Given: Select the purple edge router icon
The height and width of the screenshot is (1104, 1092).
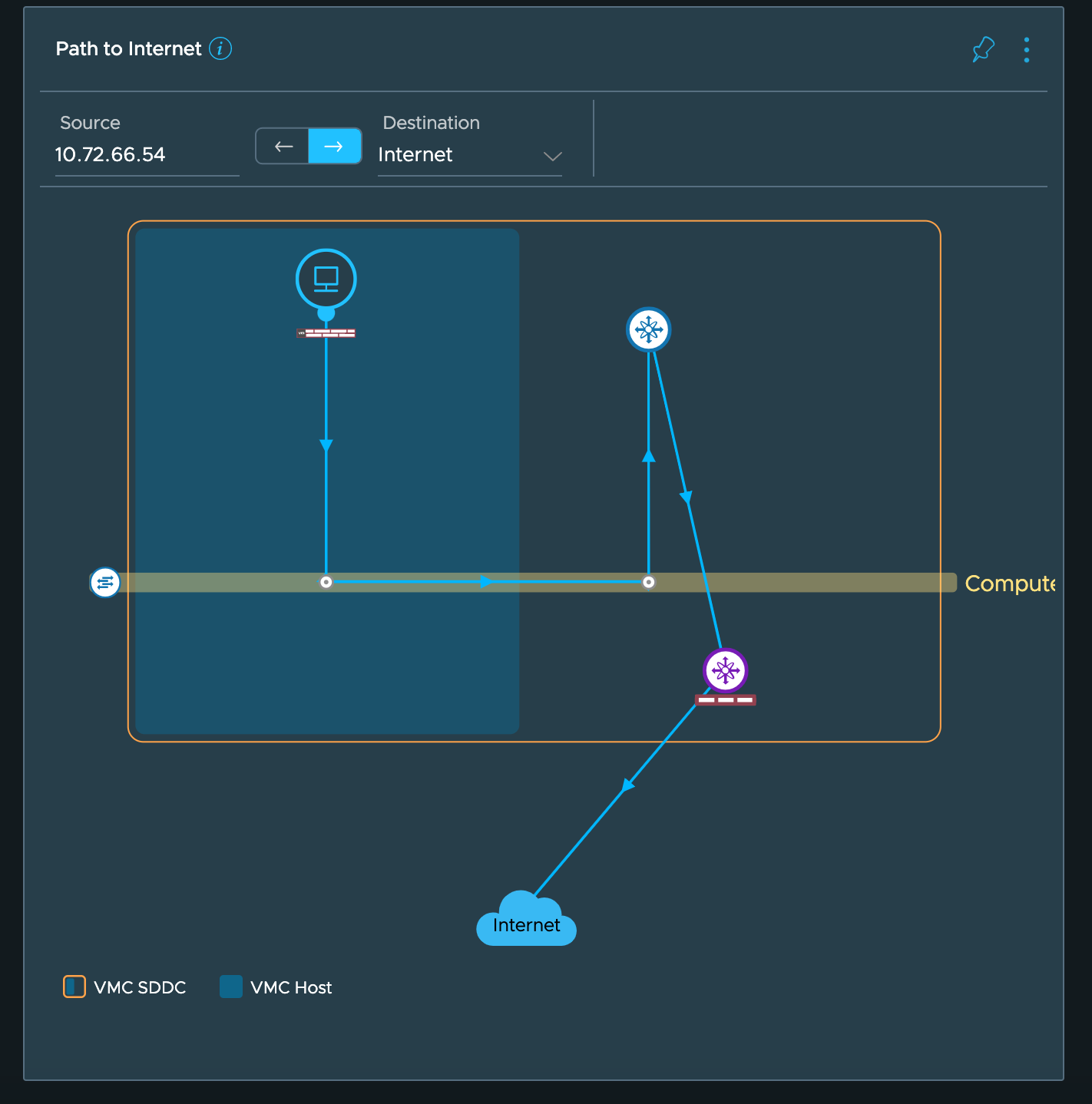Looking at the screenshot, I should [725, 670].
